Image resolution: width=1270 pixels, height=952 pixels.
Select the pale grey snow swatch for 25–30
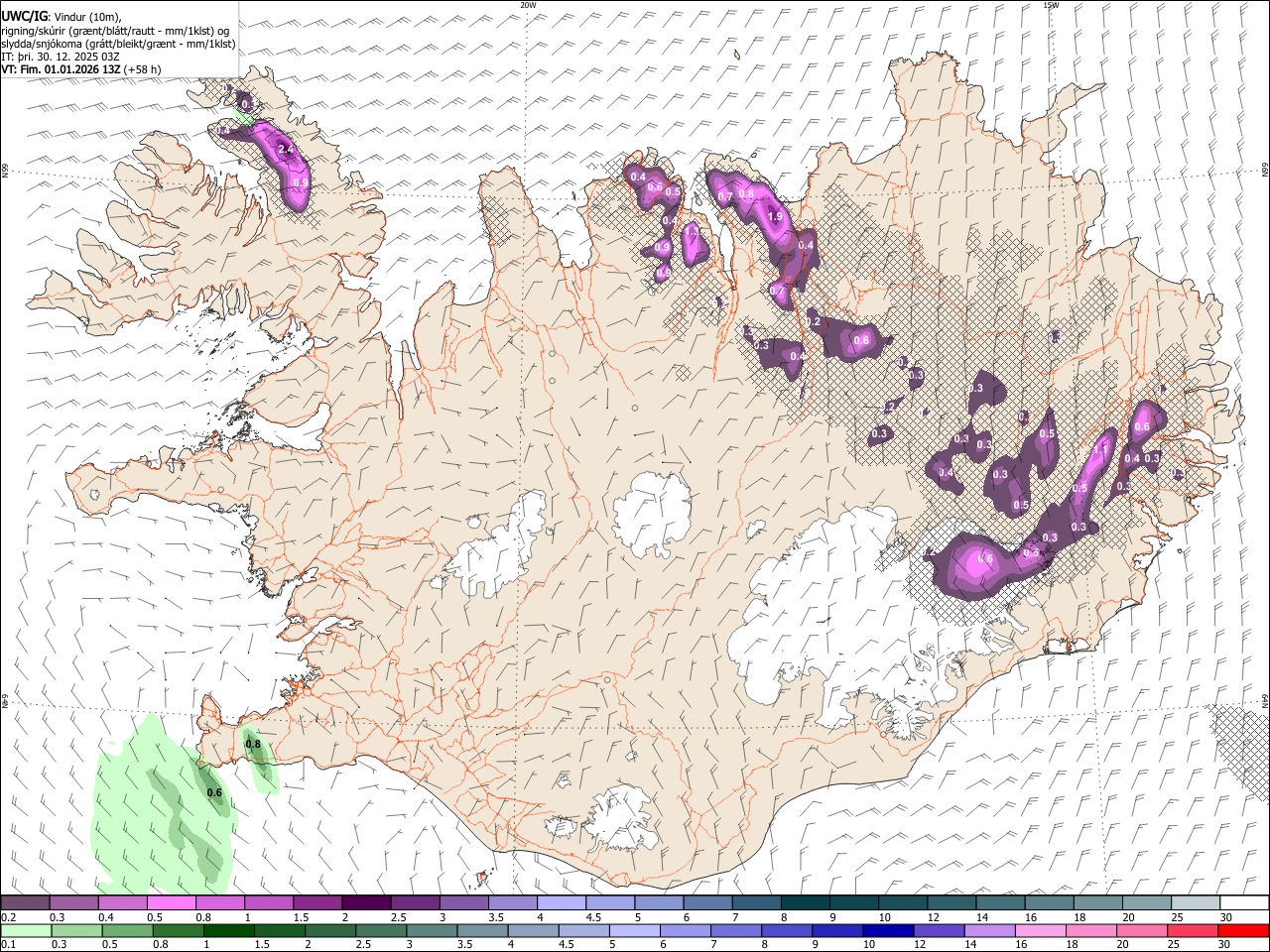pyautogui.click(x=1197, y=902)
